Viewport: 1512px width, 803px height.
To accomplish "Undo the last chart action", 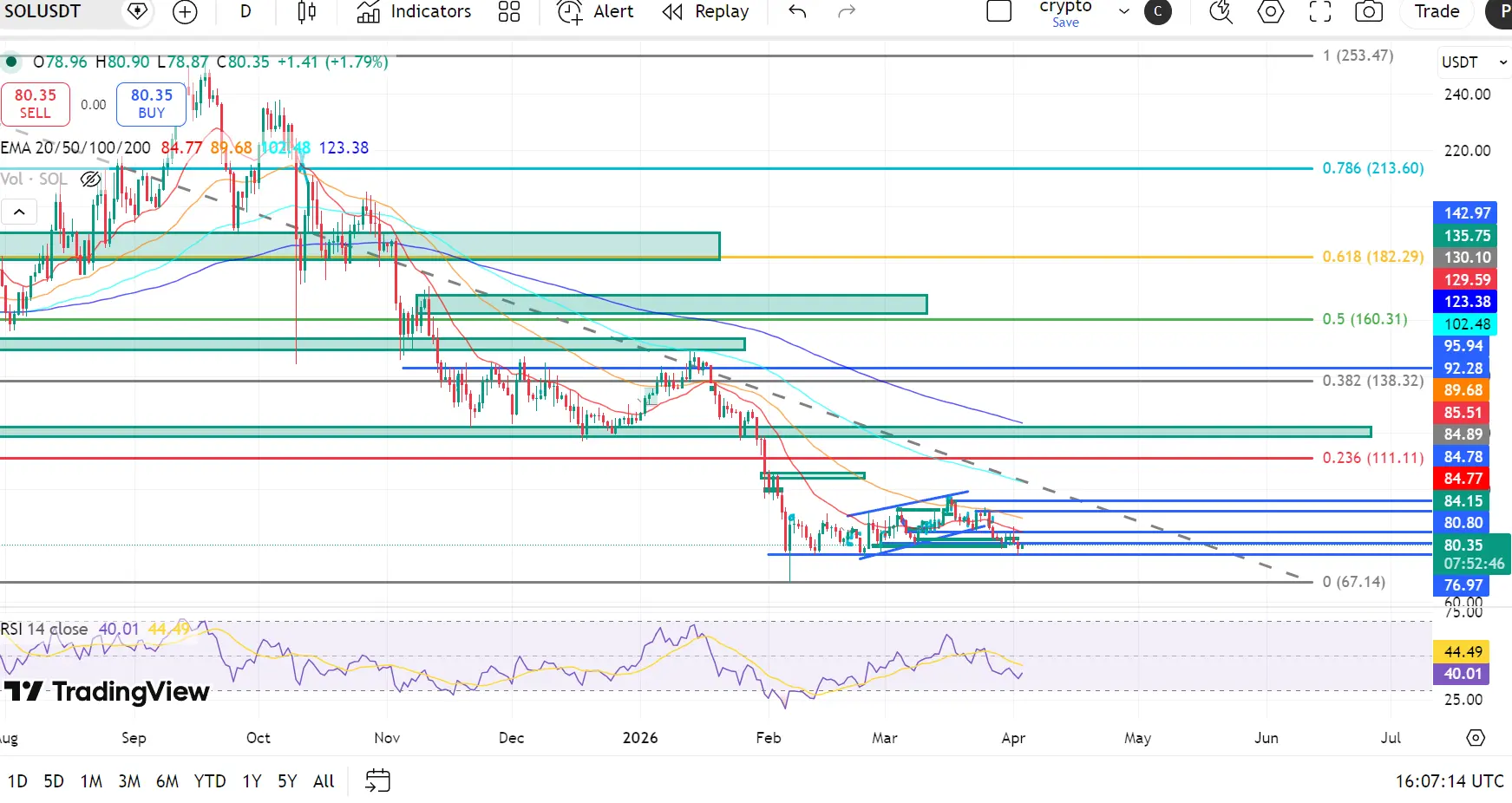I will (x=797, y=12).
